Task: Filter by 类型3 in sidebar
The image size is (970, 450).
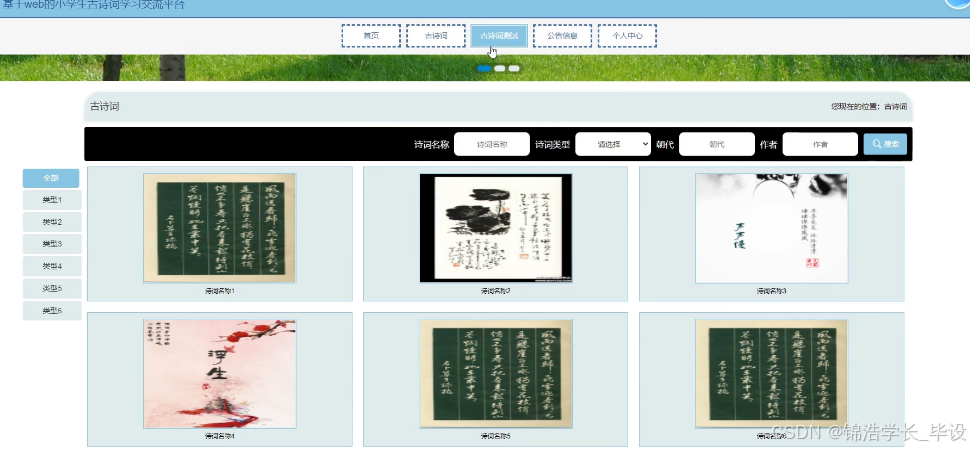Action: point(52,244)
